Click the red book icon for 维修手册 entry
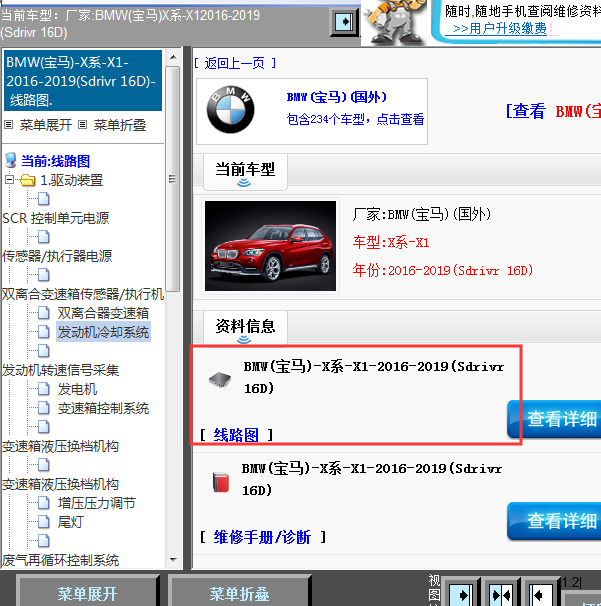Viewport: 601px width, 606px height. (221, 482)
